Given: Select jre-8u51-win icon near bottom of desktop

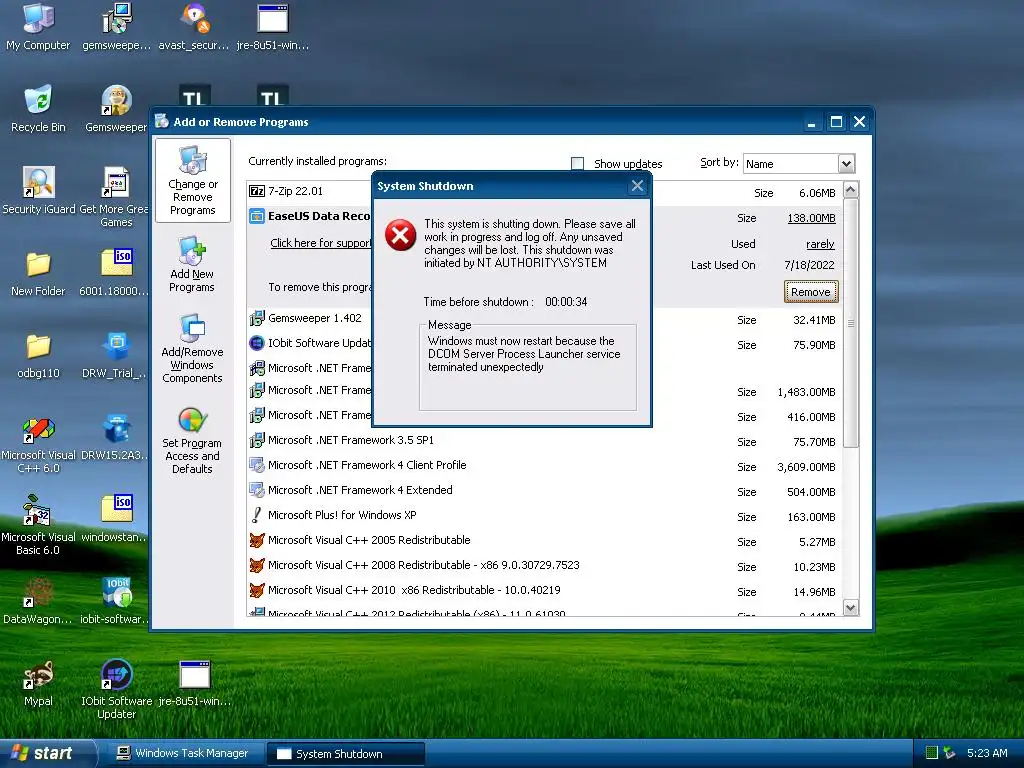Looking at the screenshot, I should 195,683.
